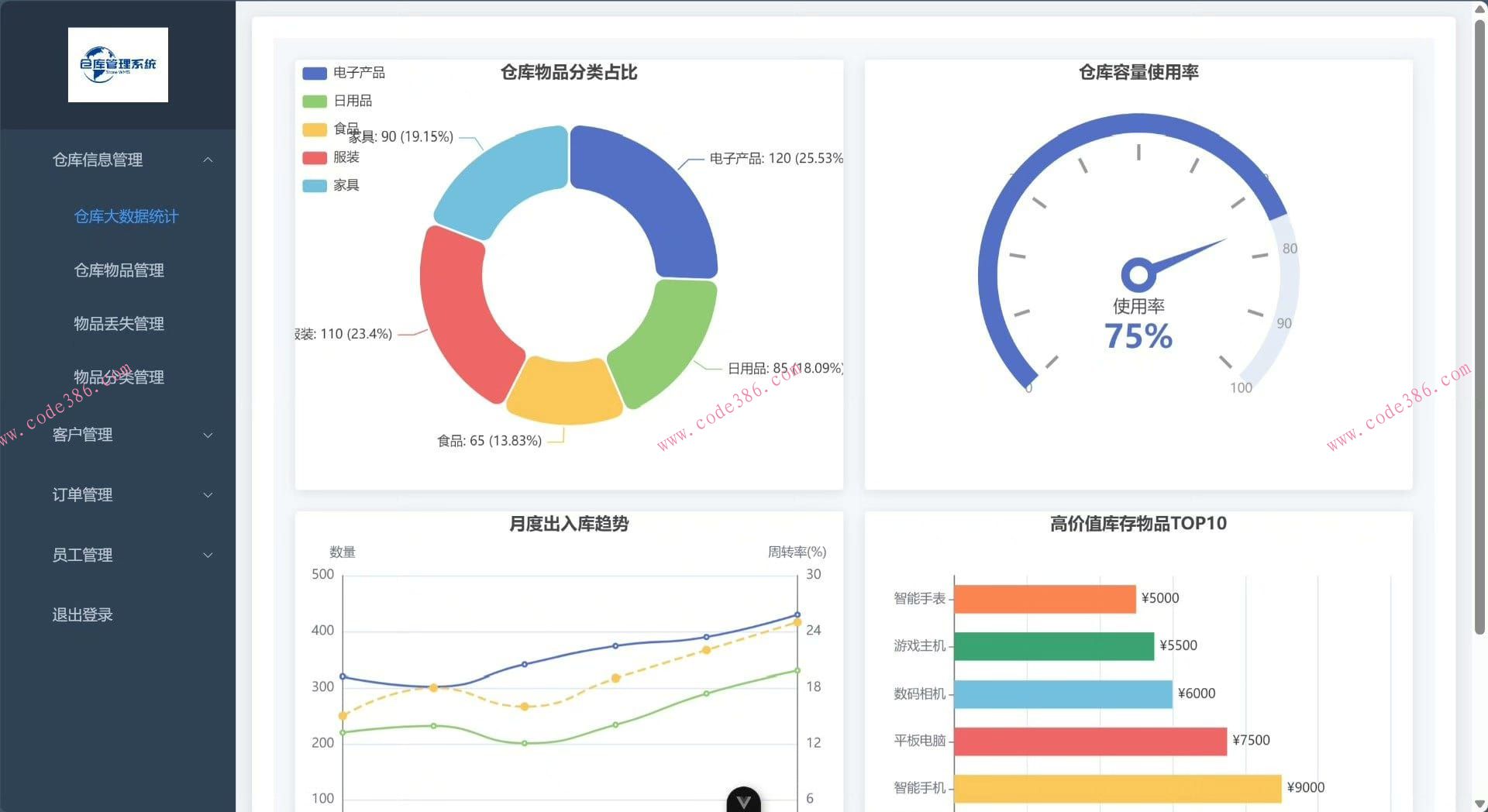Image resolution: width=1488 pixels, height=812 pixels.
Task: Click the 智能手机 yellow bar
Action: click(x=1118, y=789)
